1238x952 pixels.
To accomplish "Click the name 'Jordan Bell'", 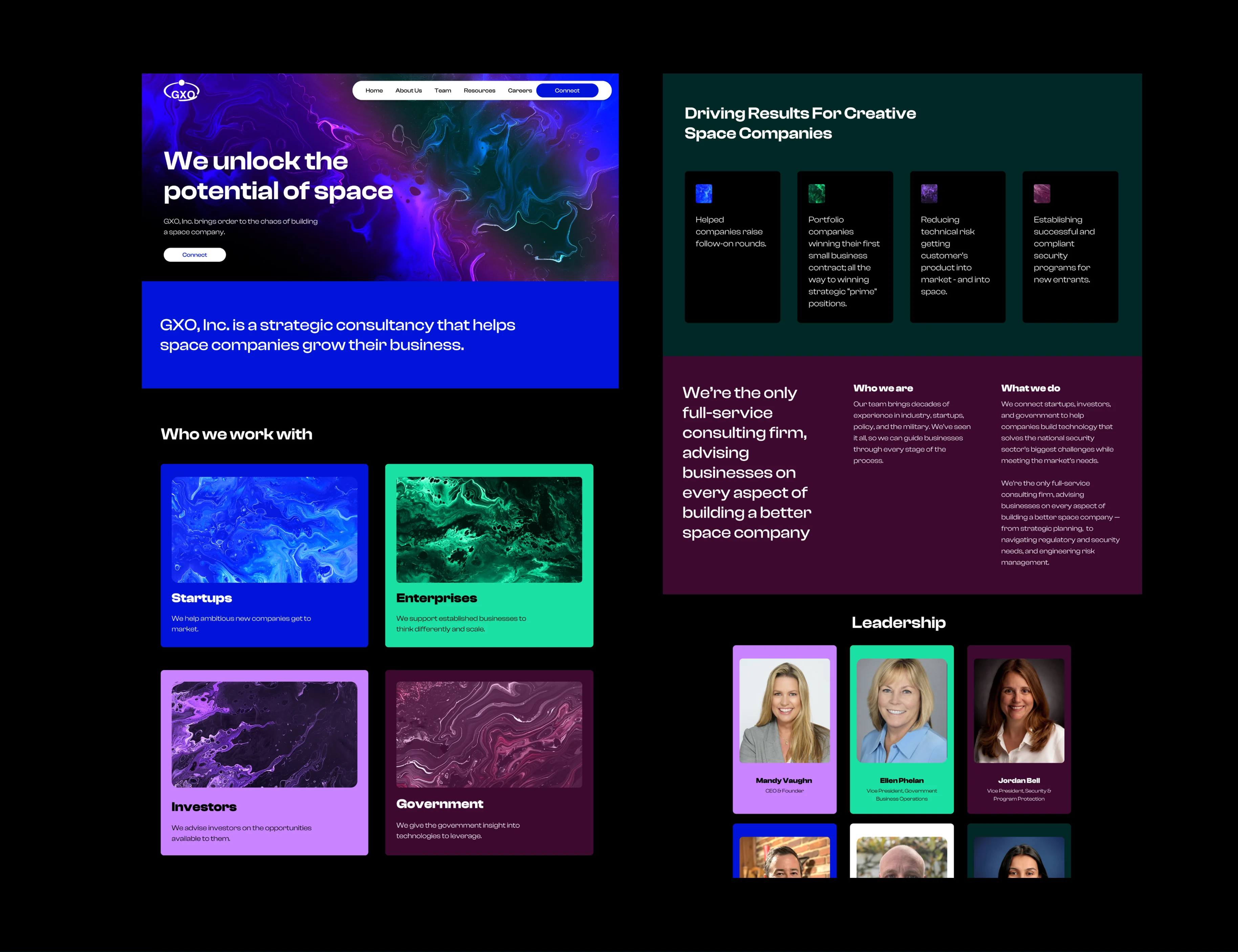I will (1019, 781).
